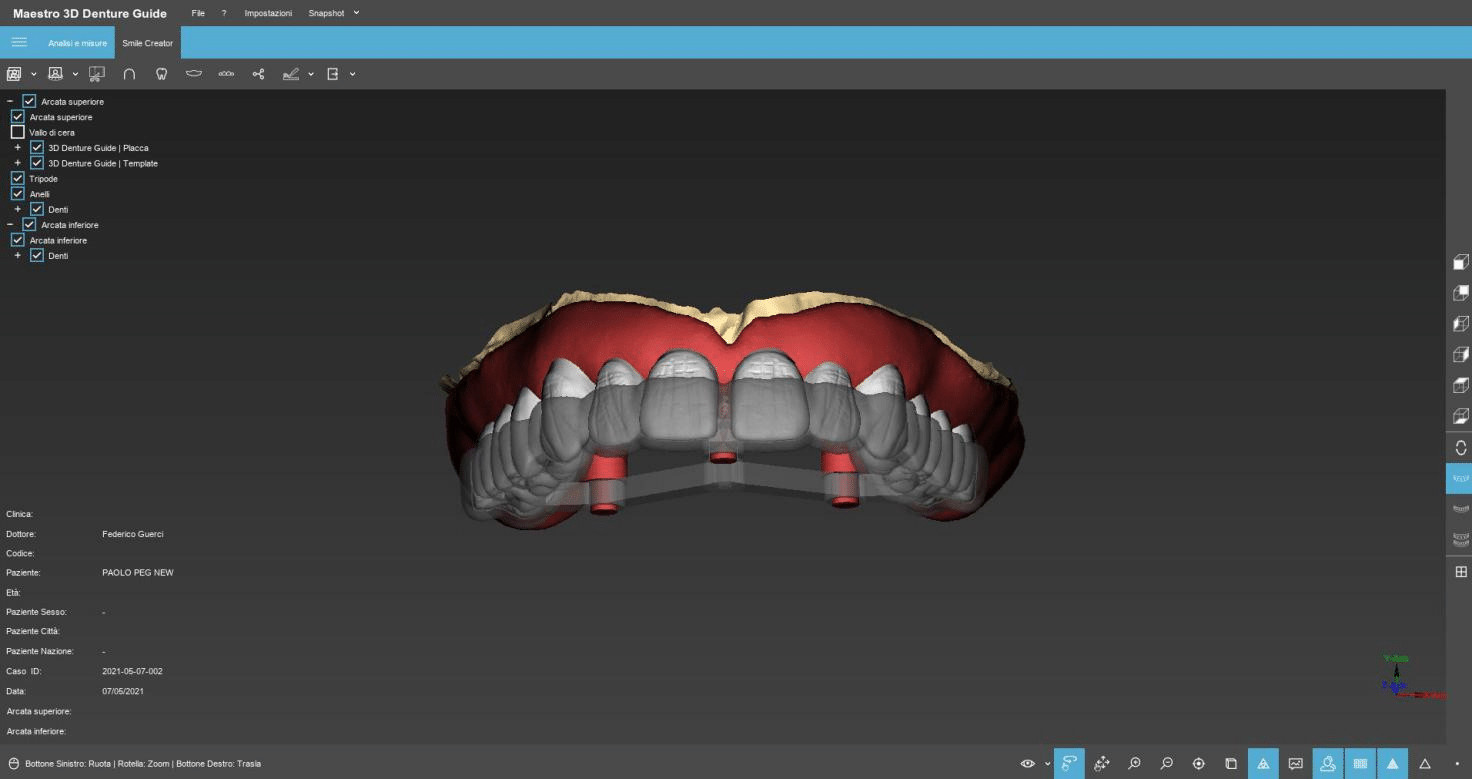Click the four-pane grid layout icon
Screen dimensions: 1472x779
coord(1460,572)
